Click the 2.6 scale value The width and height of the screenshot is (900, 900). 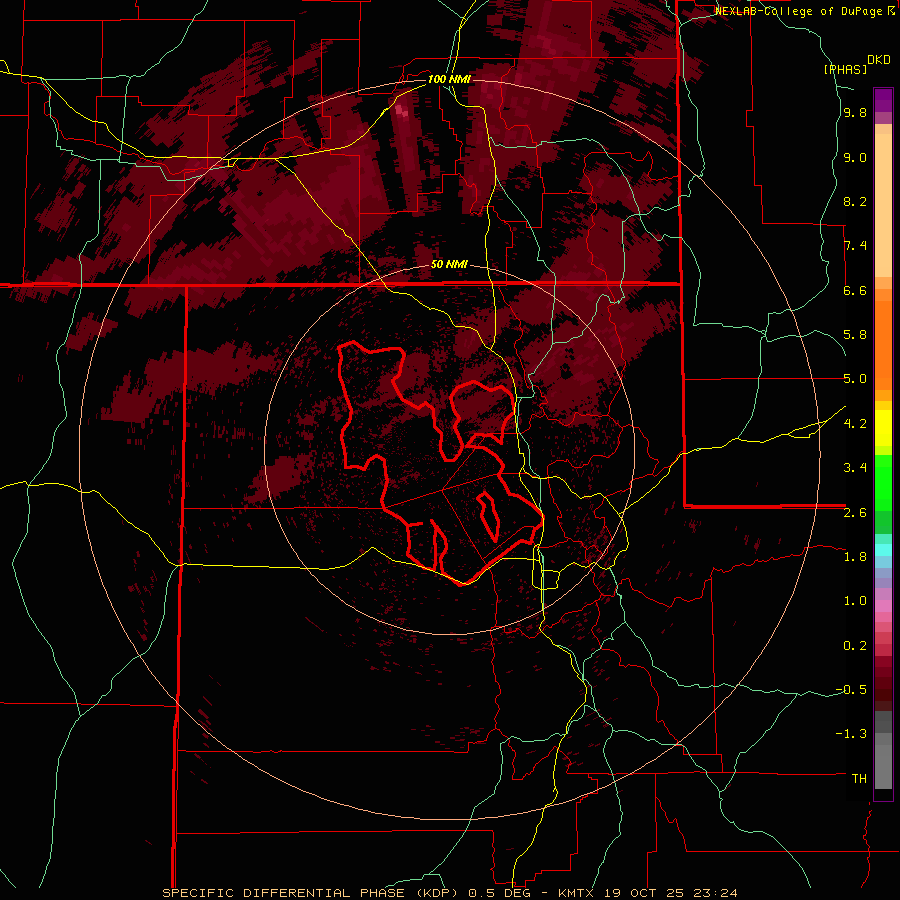tap(855, 512)
